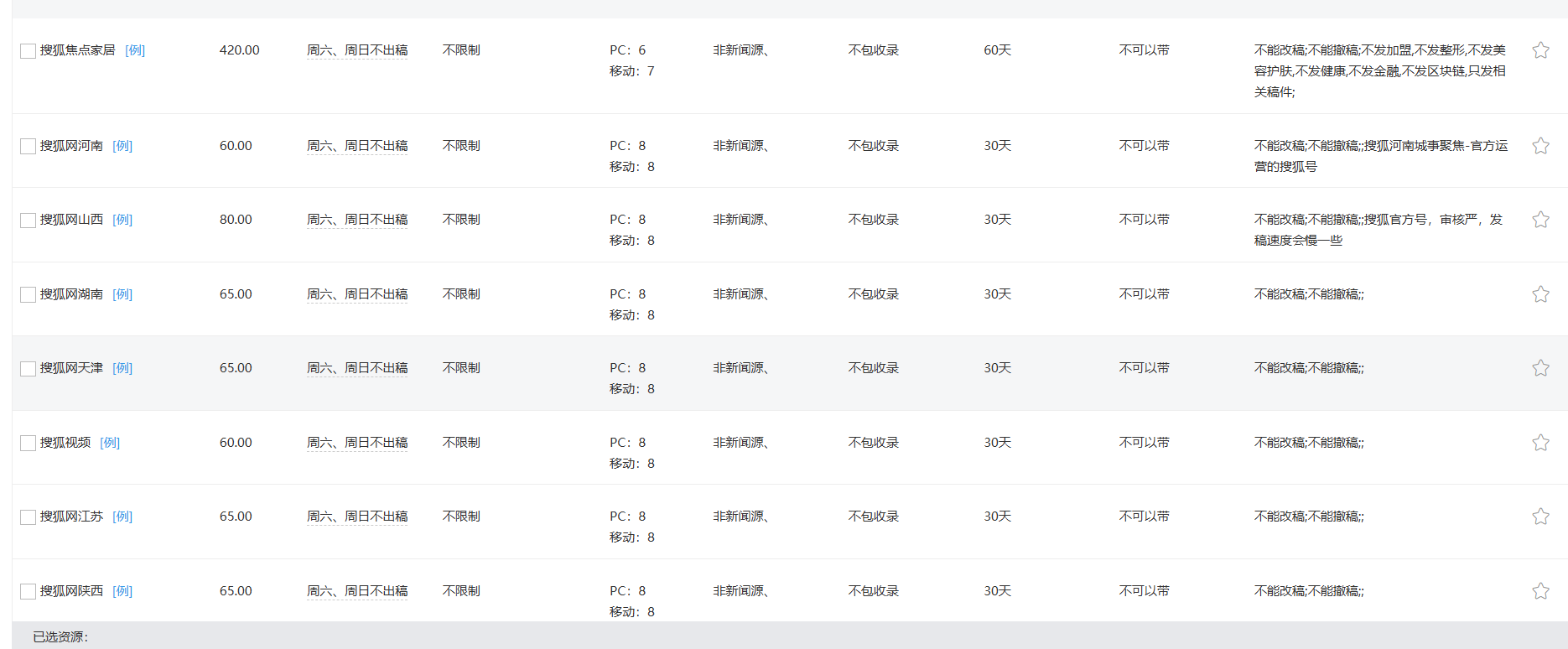Check the 搜狐焦点家居 checkbox
1568x649 pixels.
point(28,51)
